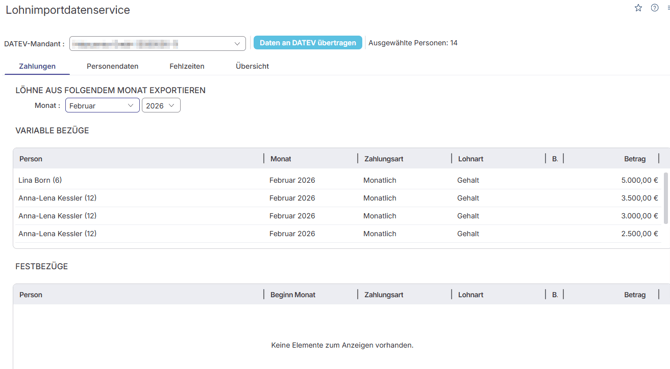Image resolution: width=670 pixels, height=369 pixels.
Task: Click Beginn Monat header in Festbezüge
Action: 293,295
